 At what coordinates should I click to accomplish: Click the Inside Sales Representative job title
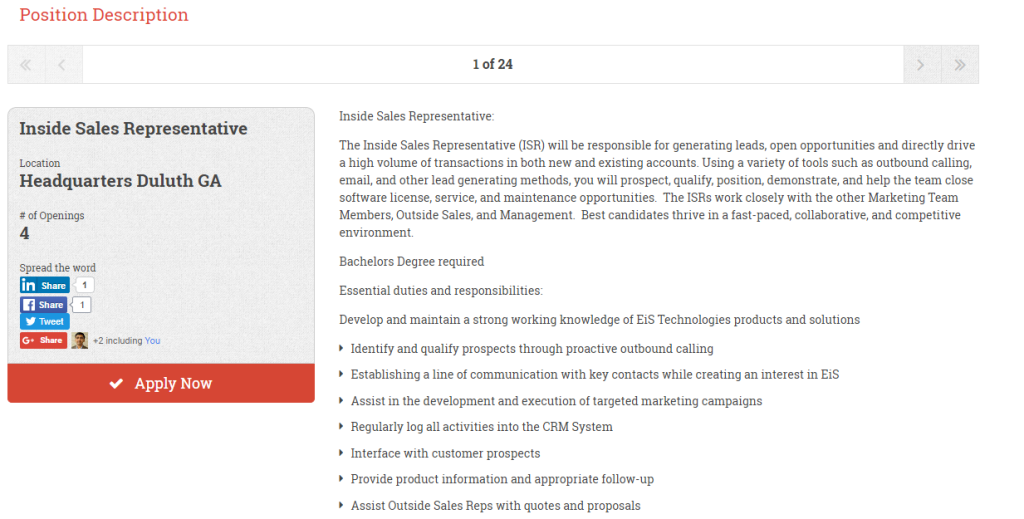(x=133, y=129)
